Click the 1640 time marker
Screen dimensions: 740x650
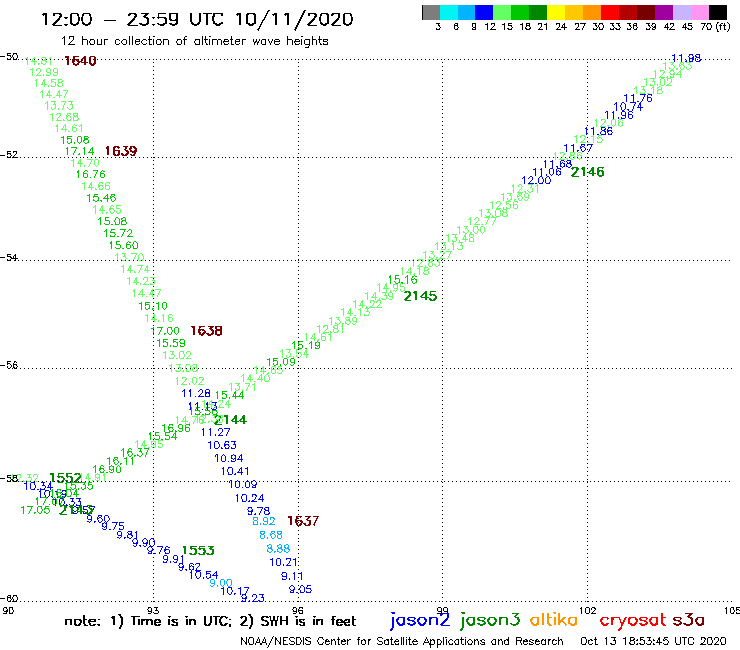(80, 60)
